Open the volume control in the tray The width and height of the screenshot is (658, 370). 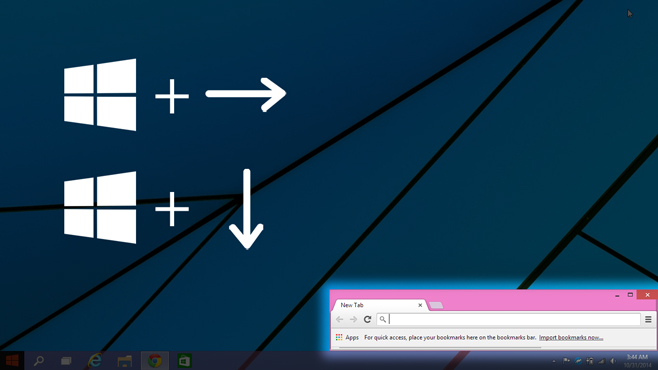point(614,361)
